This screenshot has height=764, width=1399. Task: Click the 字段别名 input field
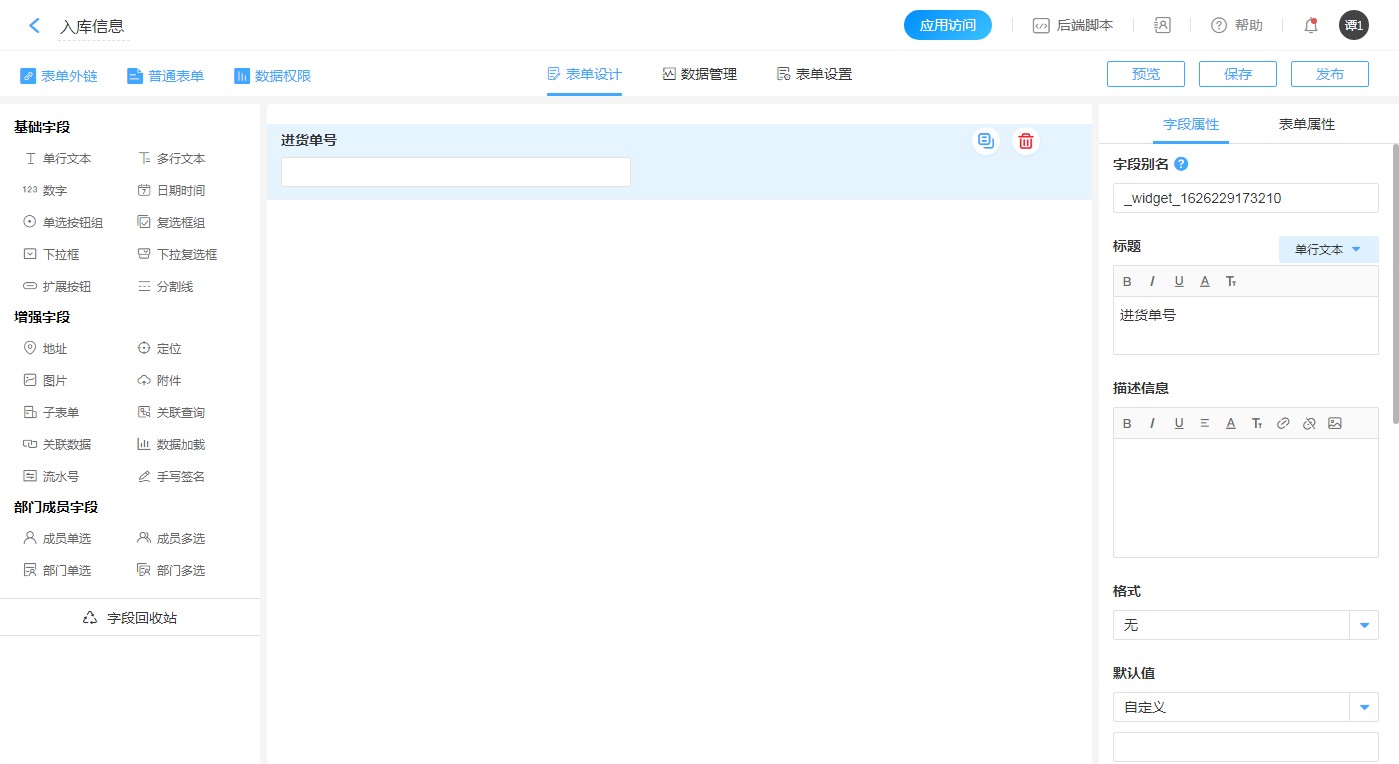coord(1245,198)
